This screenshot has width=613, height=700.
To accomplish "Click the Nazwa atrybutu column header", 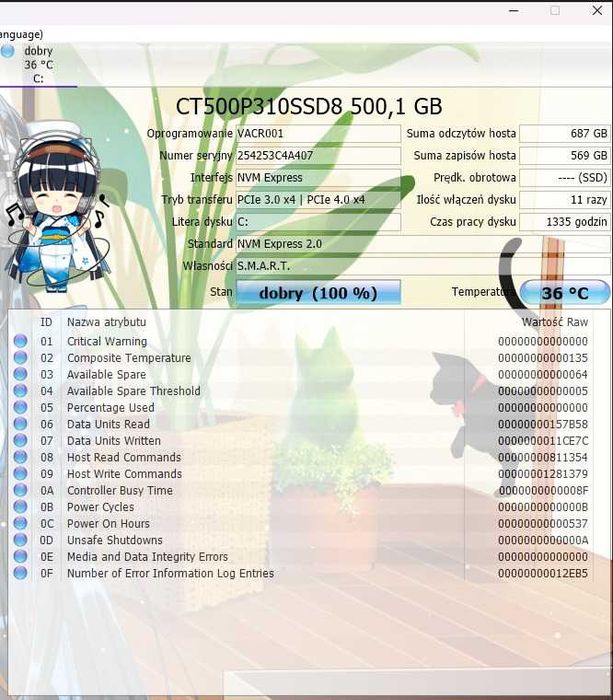I will (106, 322).
